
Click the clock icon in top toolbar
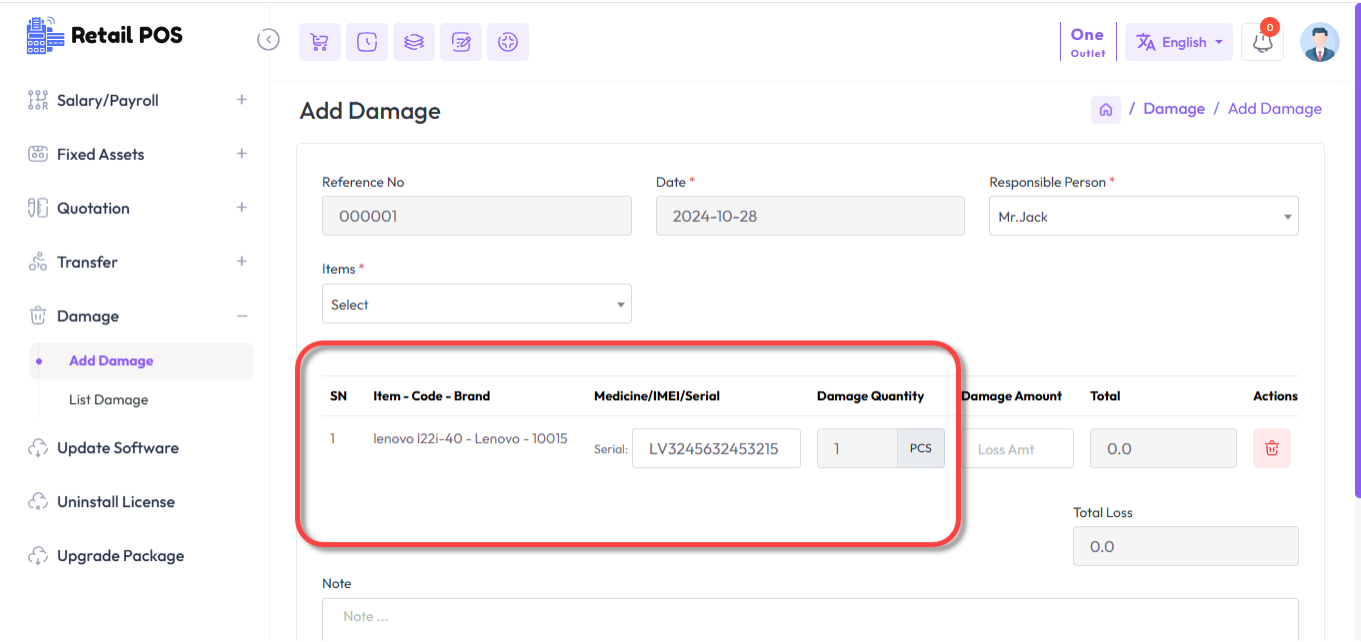click(x=367, y=42)
